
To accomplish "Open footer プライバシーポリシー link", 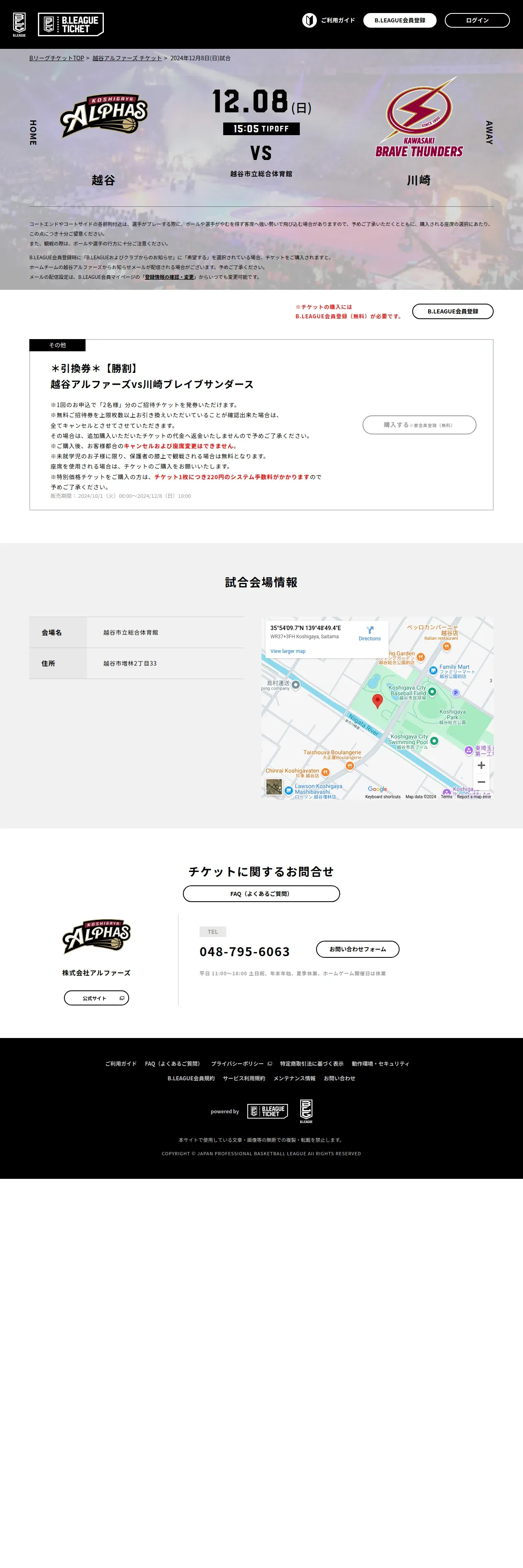I will 241,1063.
